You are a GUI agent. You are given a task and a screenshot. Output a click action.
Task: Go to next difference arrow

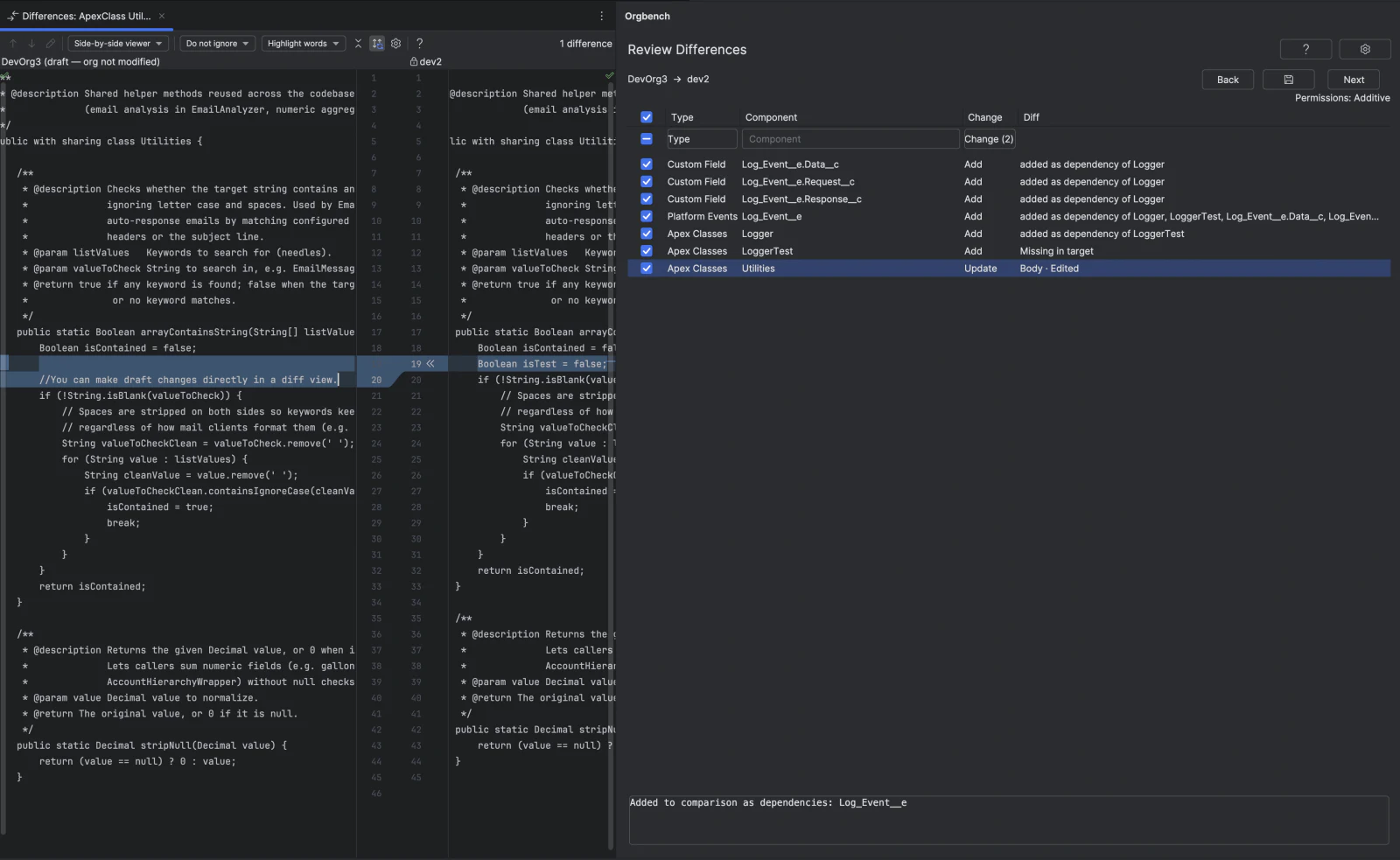31,43
